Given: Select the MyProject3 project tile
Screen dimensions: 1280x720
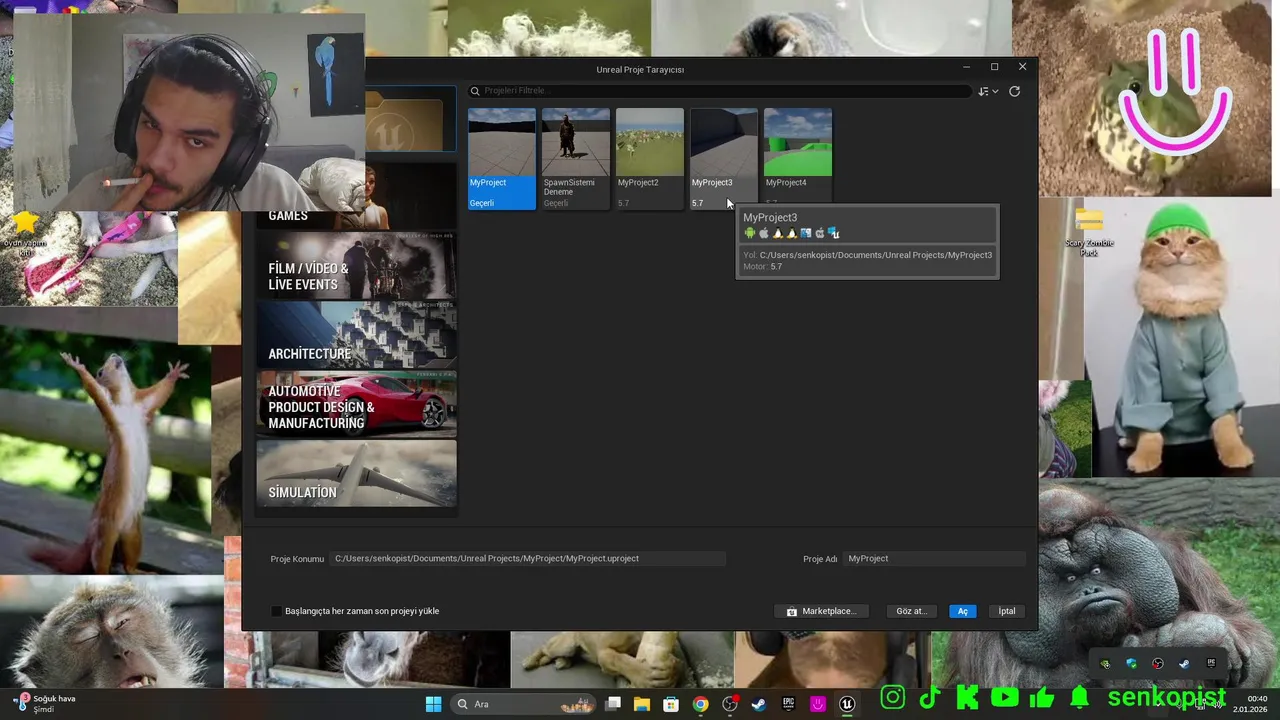Looking at the screenshot, I should tap(724, 158).
